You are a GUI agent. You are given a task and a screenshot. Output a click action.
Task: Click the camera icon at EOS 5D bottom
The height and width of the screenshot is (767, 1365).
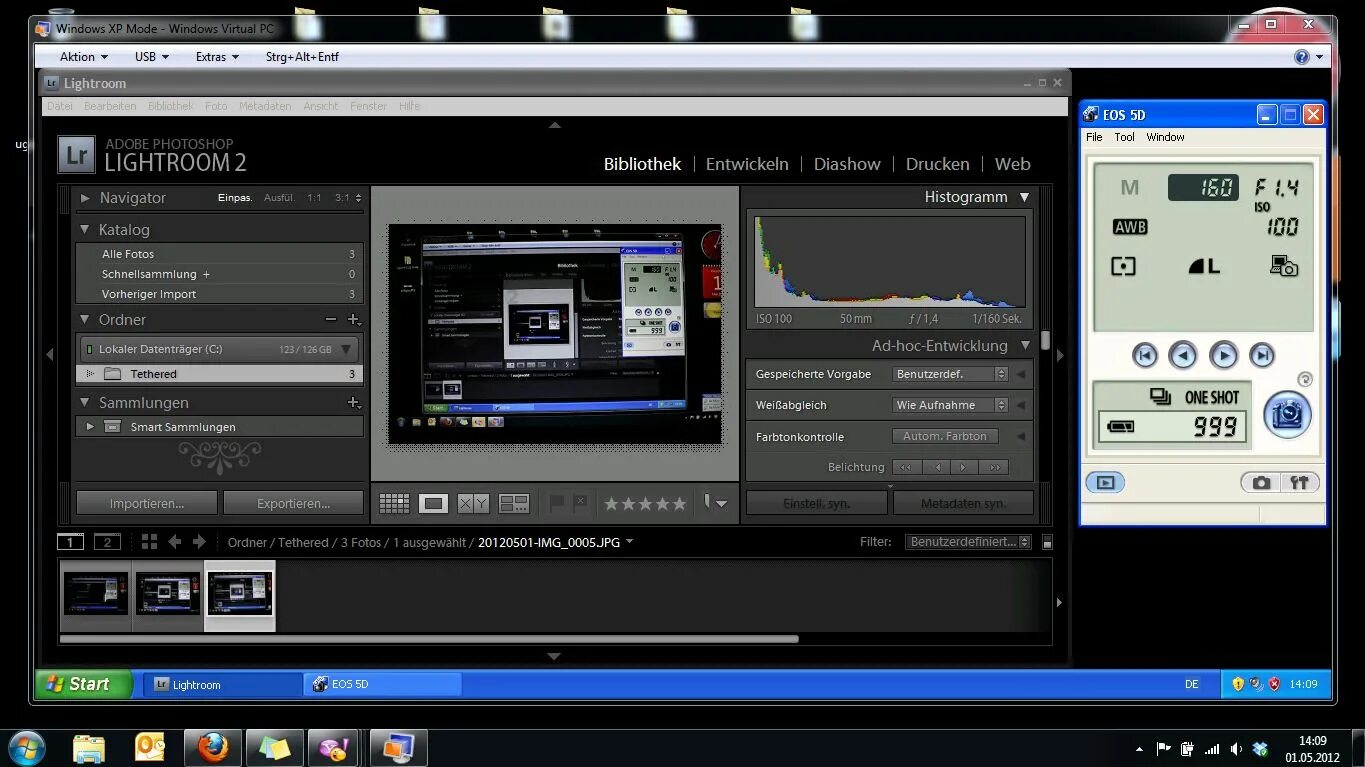[1261, 483]
